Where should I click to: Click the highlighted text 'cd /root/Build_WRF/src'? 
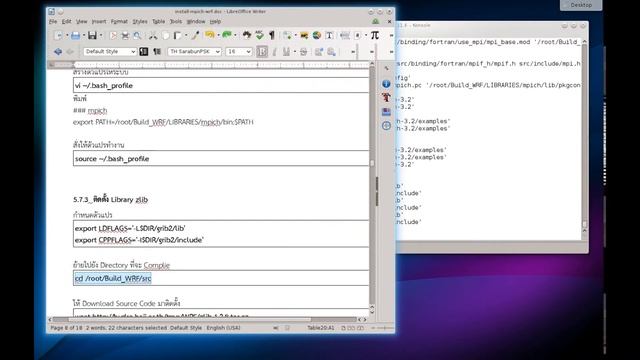click(x=113, y=278)
